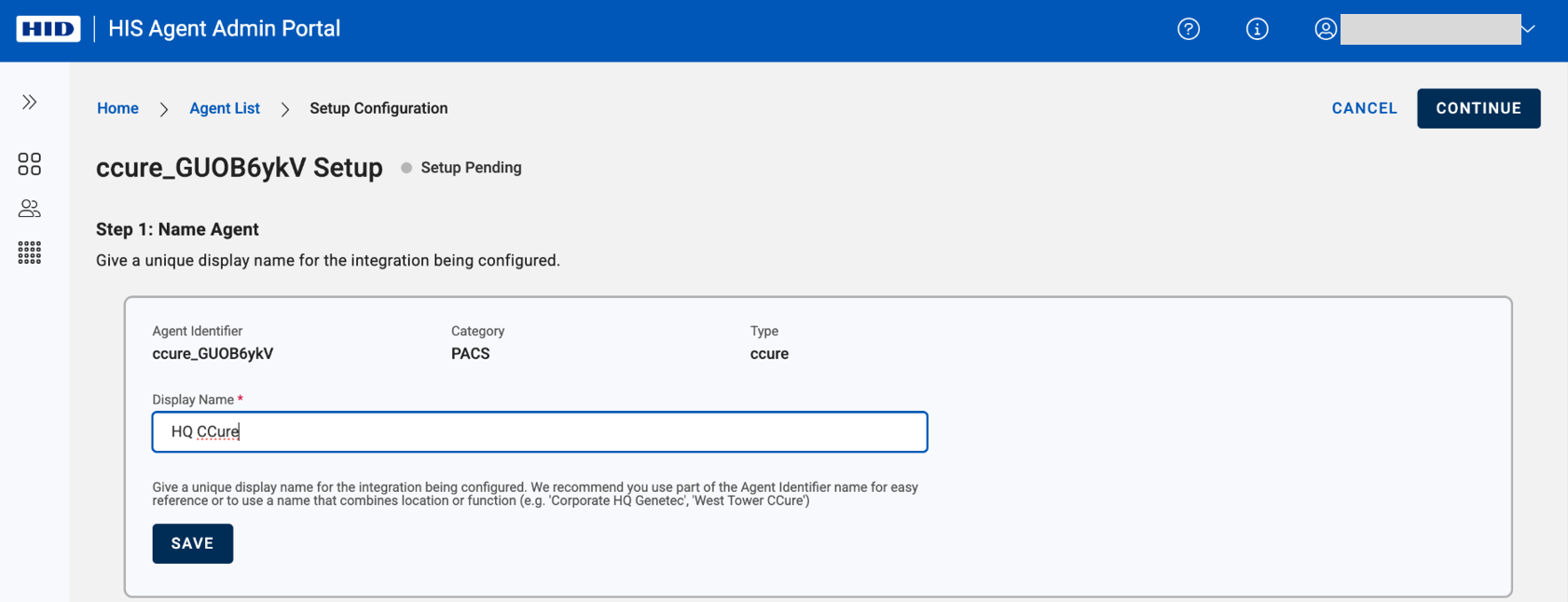Open the users sidebar icon
Image resolution: width=1568 pixels, height=602 pixels.
coord(30,209)
